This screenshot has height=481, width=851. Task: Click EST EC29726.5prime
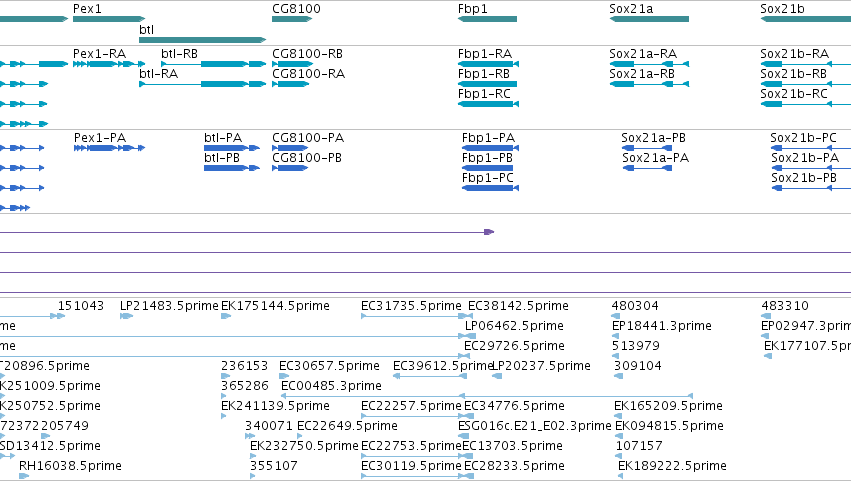coord(514,346)
